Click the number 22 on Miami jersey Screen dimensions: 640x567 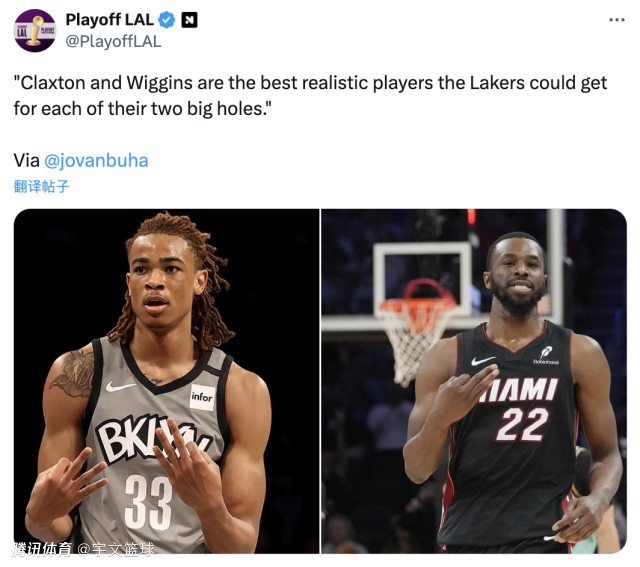522,425
